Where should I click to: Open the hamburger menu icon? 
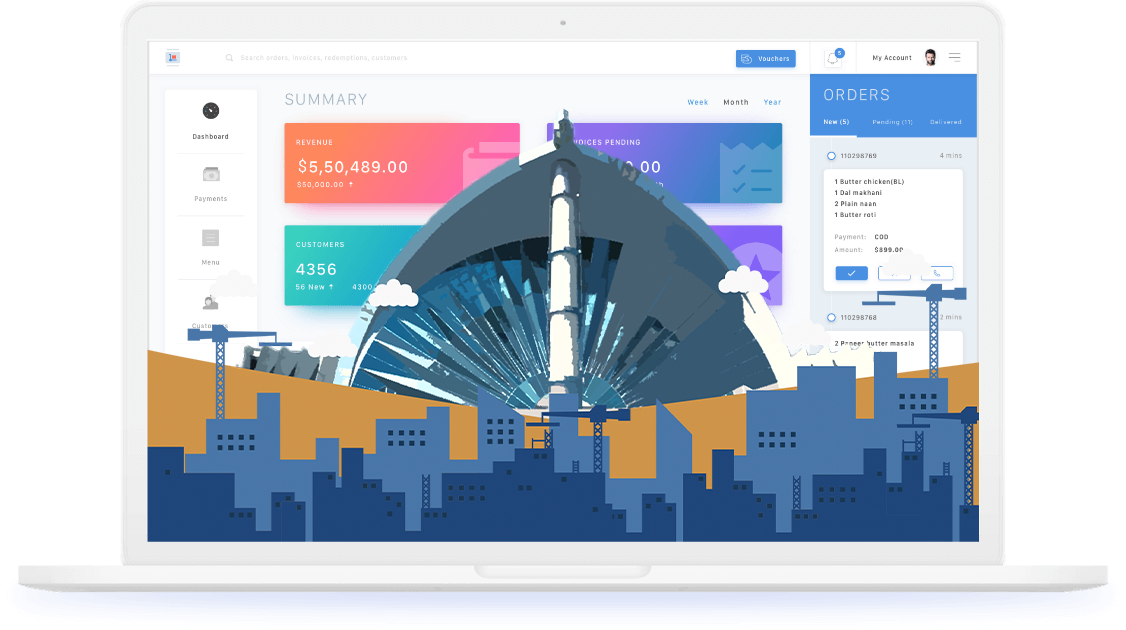(x=955, y=58)
